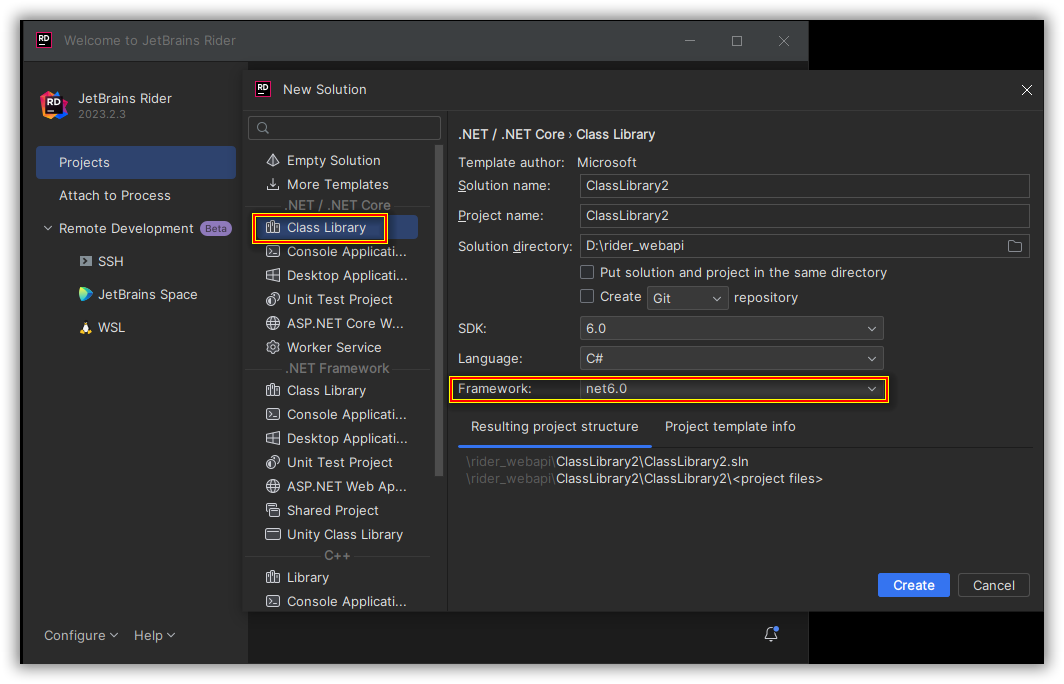The image size is (1064, 684).
Task: Select the .NET Framework Unit Test Project icon
Action: point(273,462)
